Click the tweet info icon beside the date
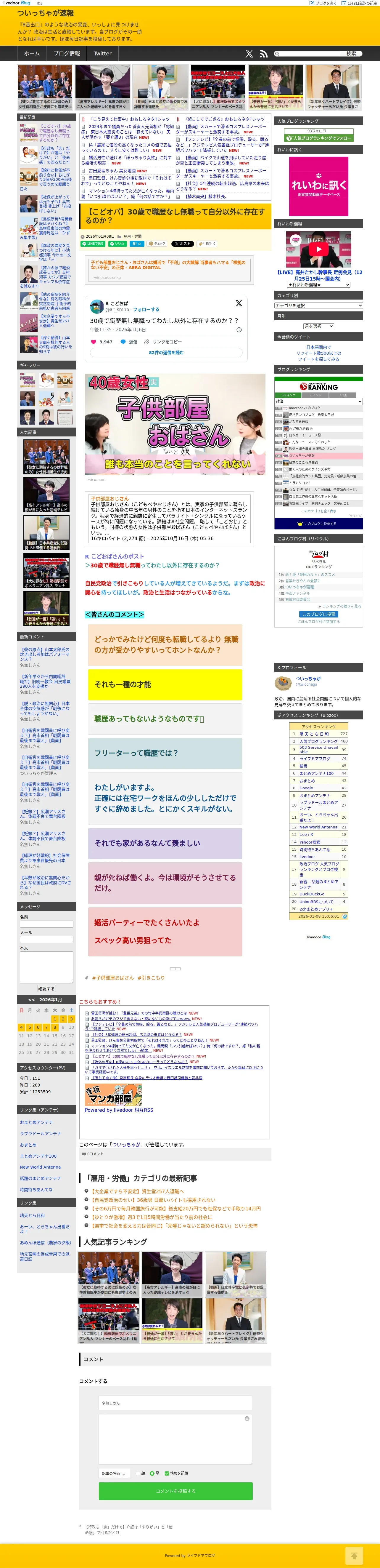 (239, 330)
